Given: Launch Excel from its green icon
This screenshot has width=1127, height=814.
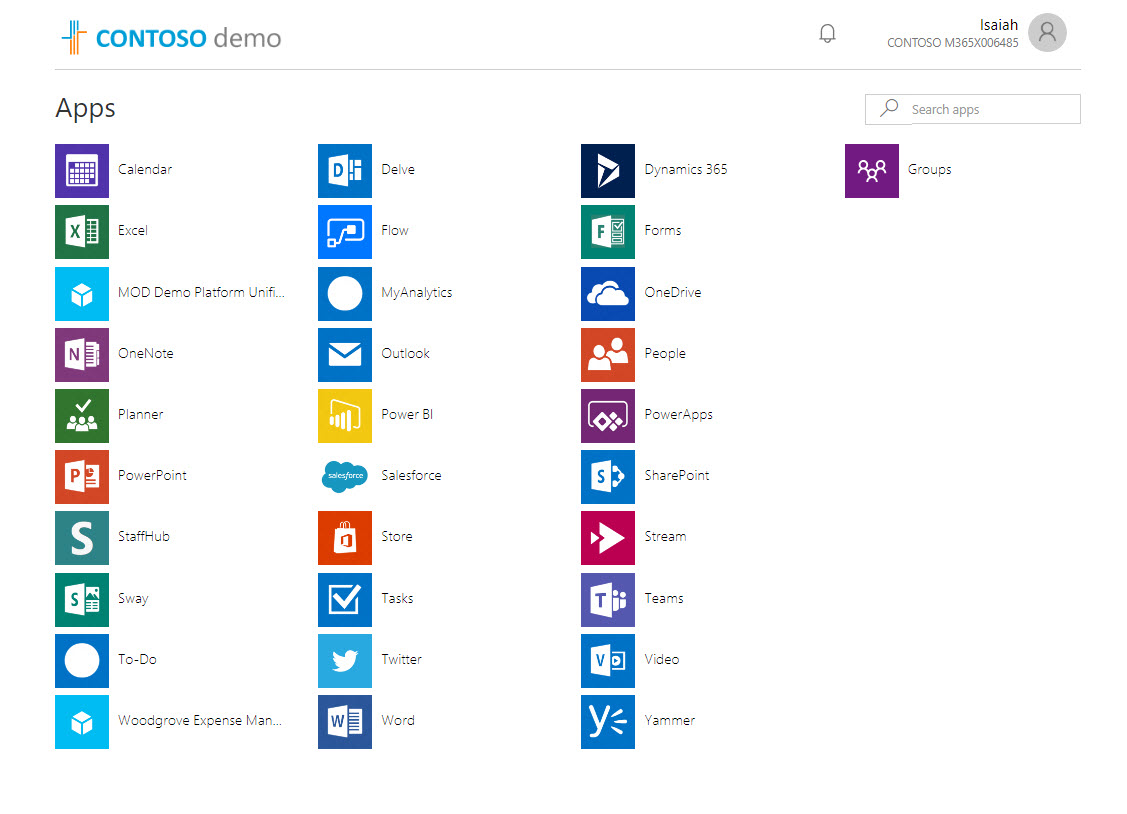Looking at the screenshot, I should [x=82, y=232].
